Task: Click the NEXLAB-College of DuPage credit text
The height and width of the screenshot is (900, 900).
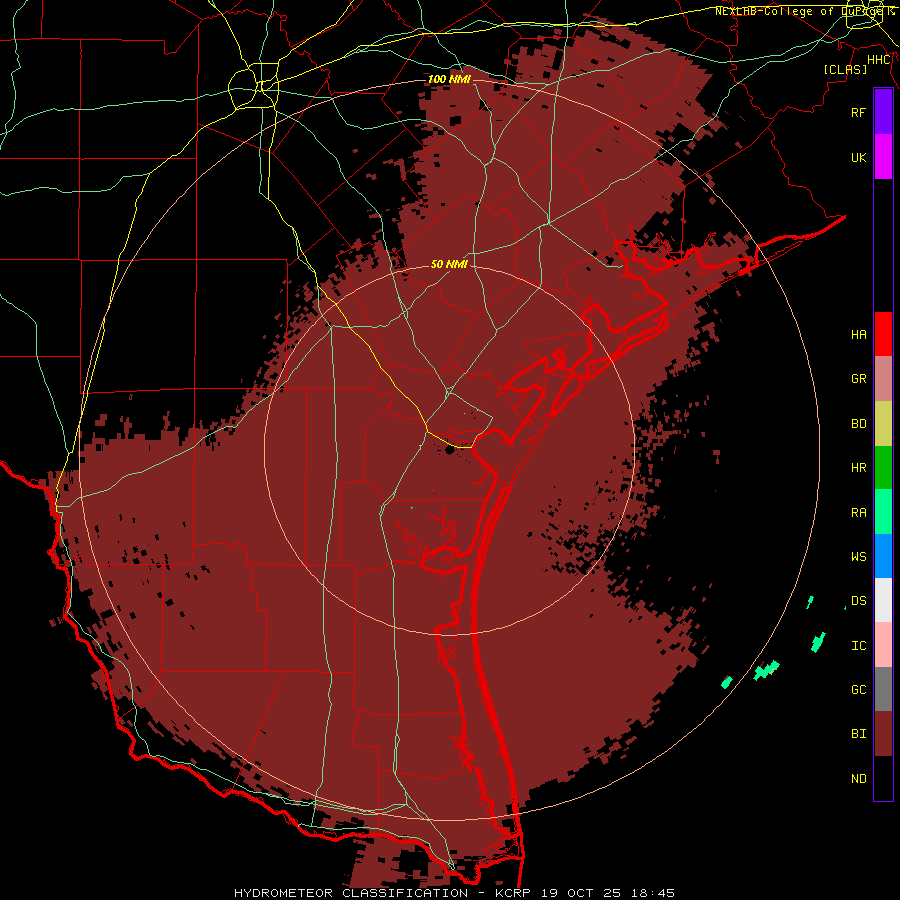Action: (801, 11)
